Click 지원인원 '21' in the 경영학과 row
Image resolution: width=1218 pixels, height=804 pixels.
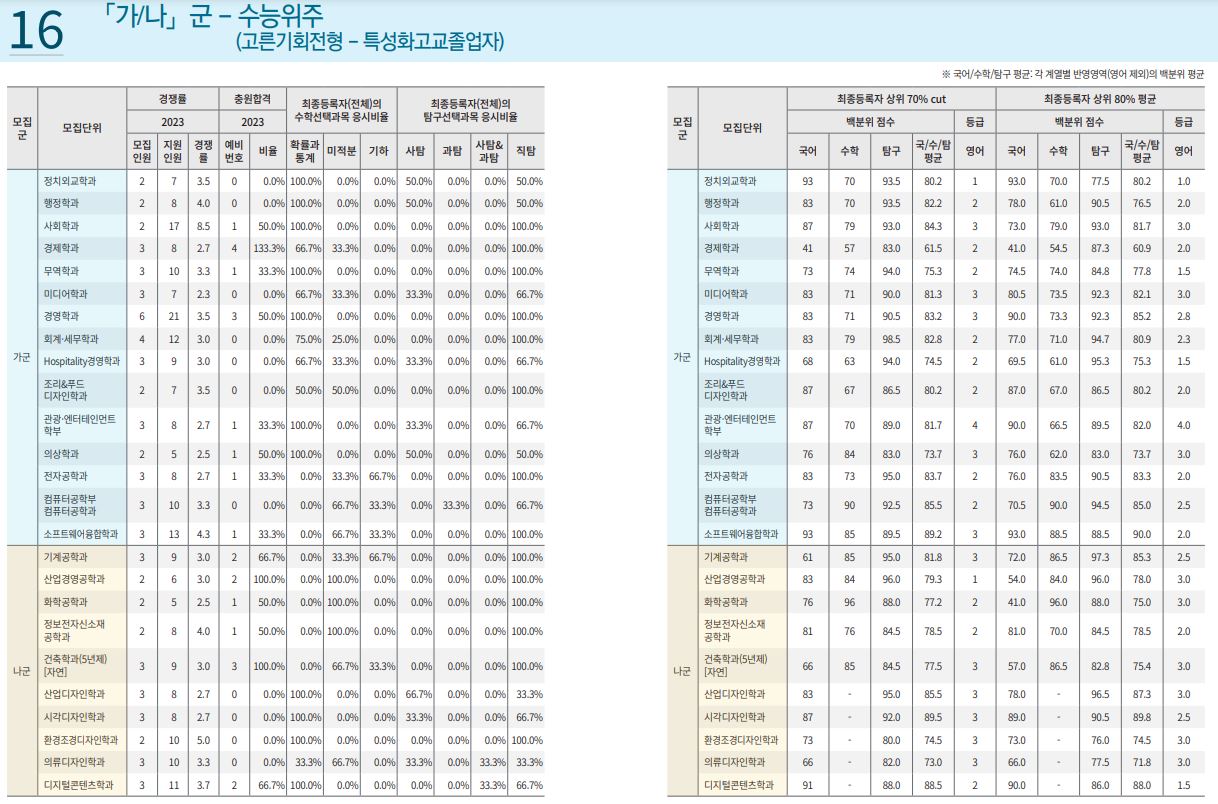point(173,316)
